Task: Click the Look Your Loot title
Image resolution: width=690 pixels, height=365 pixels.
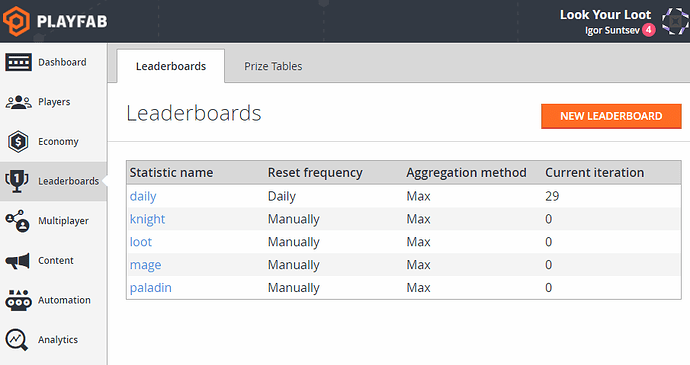Action: pyautogui.click(x=605, y=15)
